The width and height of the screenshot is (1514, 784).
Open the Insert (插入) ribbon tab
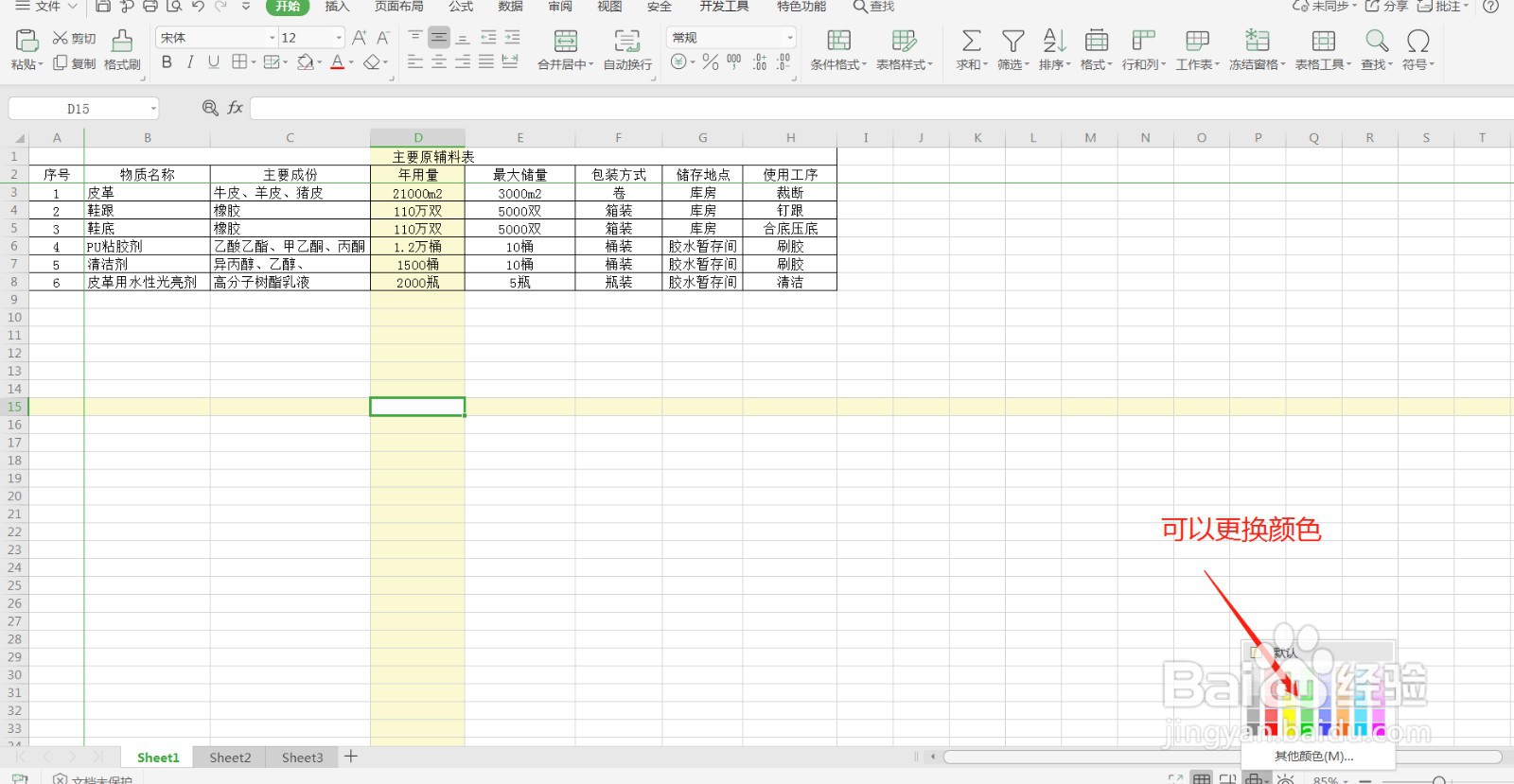point(337,6)
